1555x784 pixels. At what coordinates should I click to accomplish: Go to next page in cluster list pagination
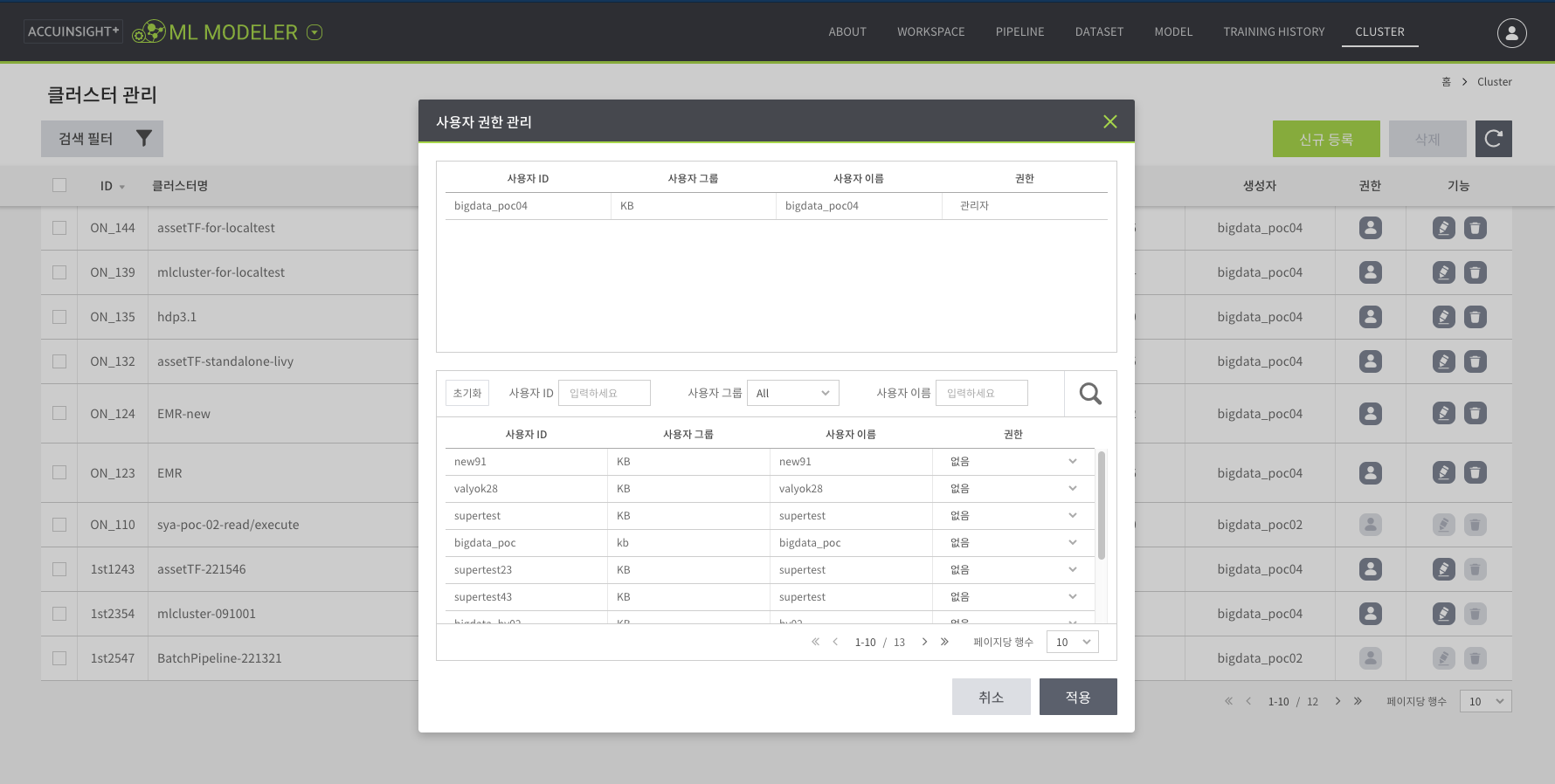[x=1337, y=701]
